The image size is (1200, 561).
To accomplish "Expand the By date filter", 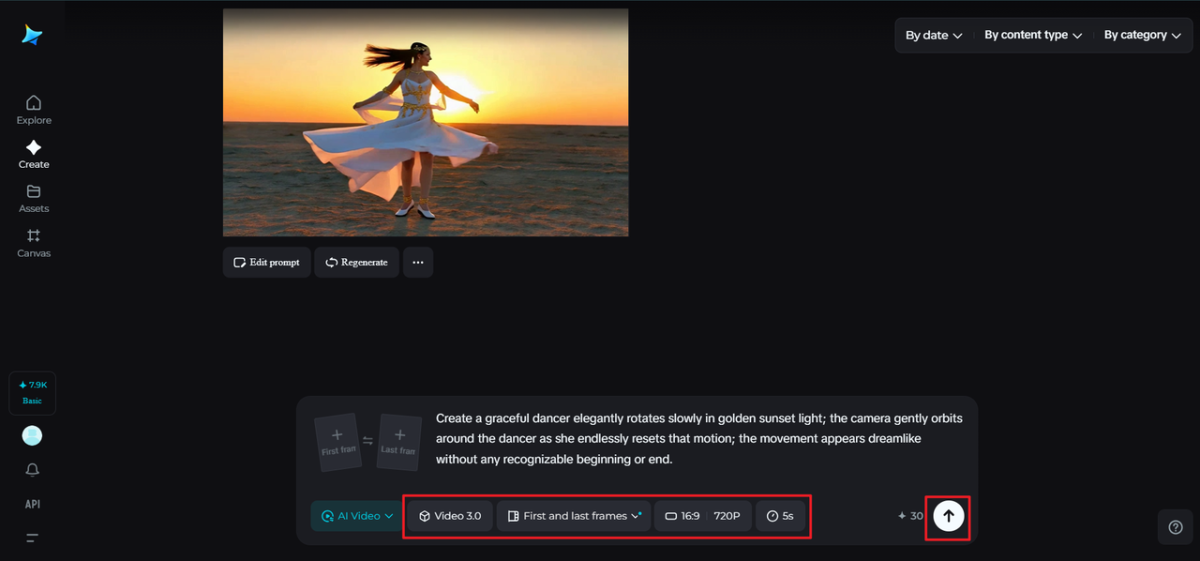I will click(934, 35).
